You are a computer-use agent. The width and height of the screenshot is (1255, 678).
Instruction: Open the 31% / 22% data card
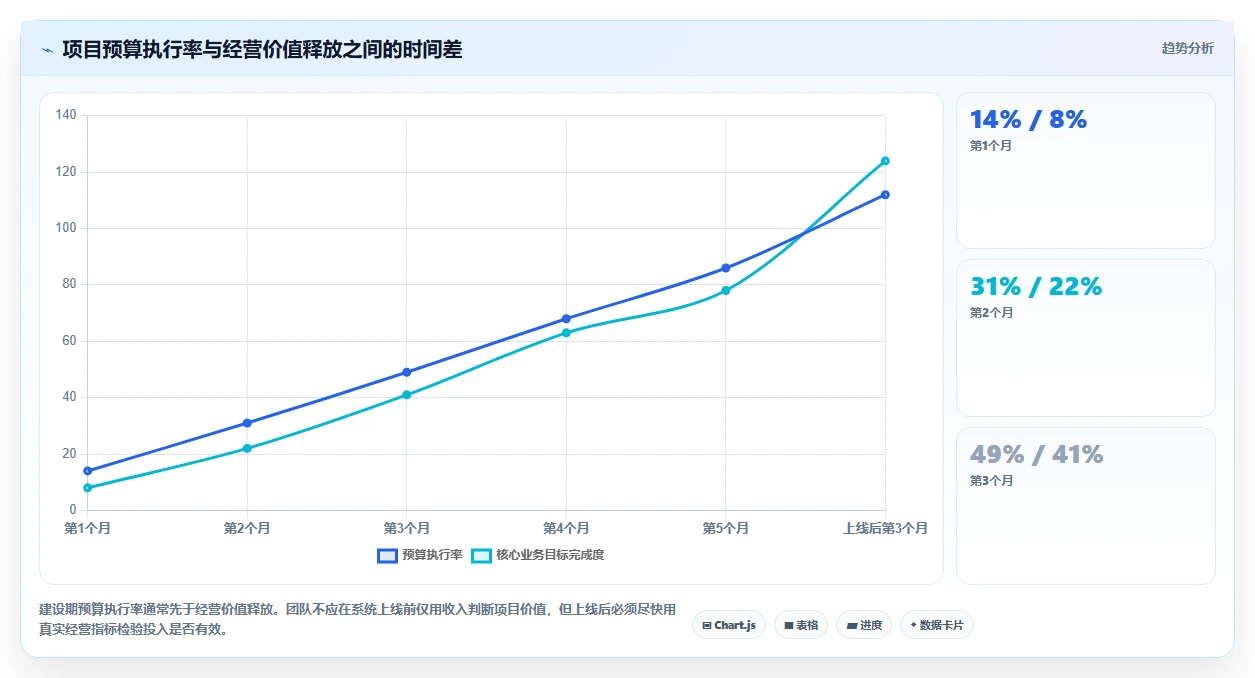point(1086,338)
